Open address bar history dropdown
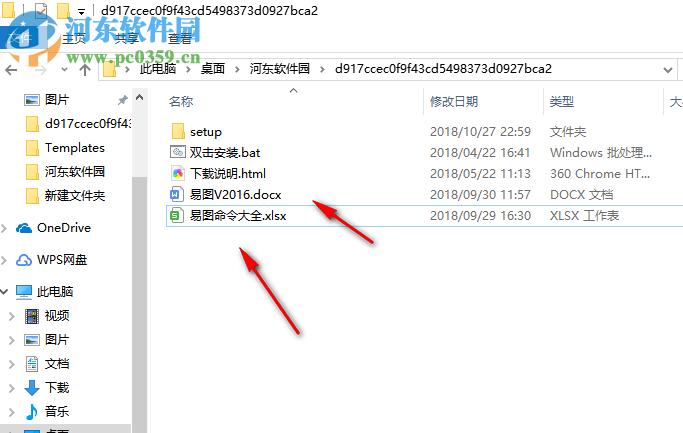The image size is (683, 433). click(x=667, y=70)
